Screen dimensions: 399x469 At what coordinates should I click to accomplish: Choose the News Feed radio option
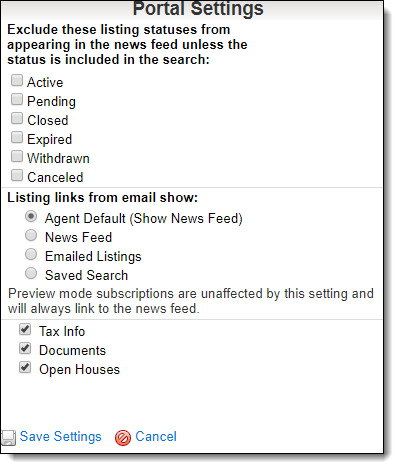(31, 236)
